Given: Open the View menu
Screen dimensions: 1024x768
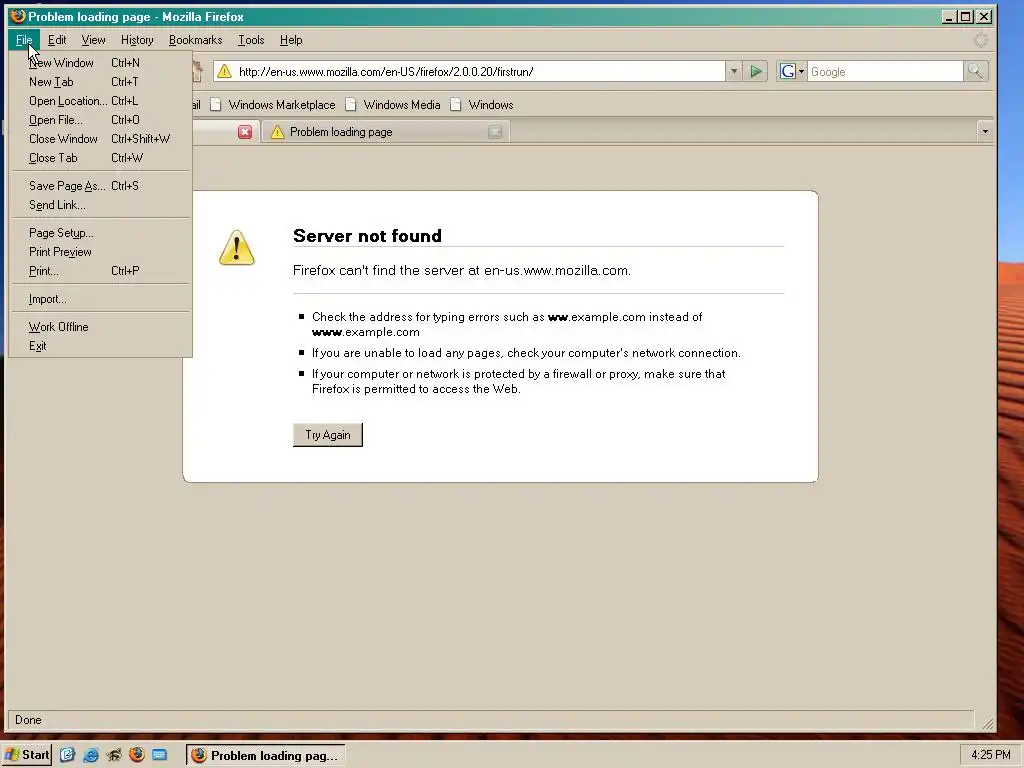Looking at the screenshot, I should 93,40.
